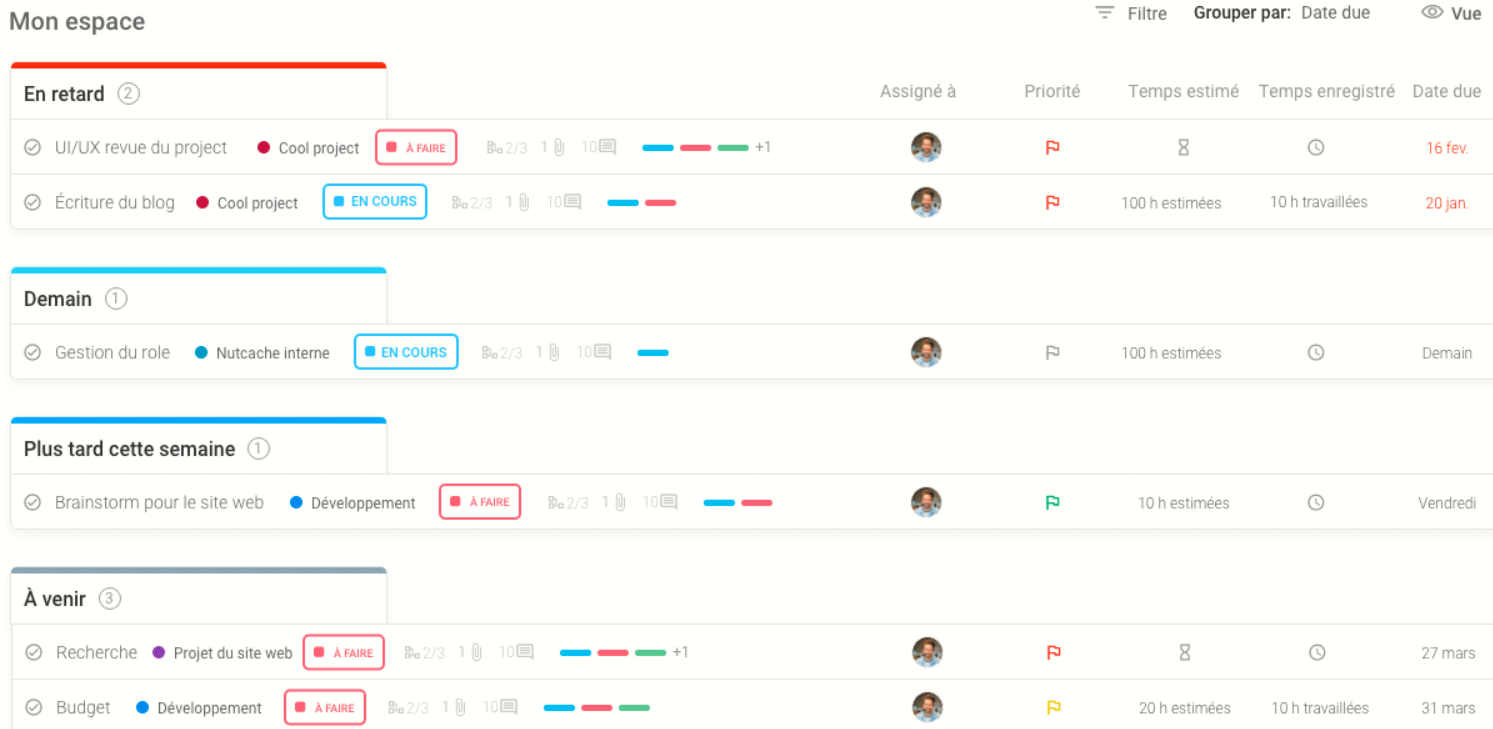This screenshot has width=1493, height=729.
Task: Click the Filtre filter icon
Action: [1104, 13]
